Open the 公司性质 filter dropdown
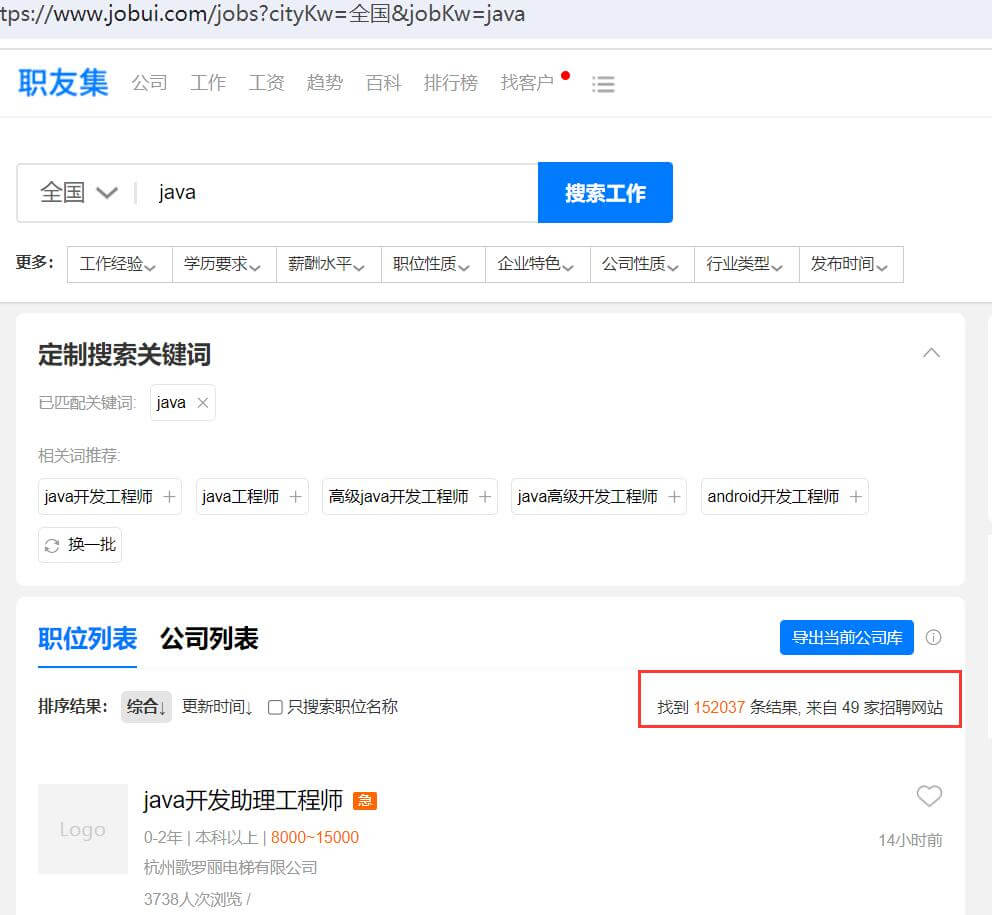992x915 pixels. point(642,264)
